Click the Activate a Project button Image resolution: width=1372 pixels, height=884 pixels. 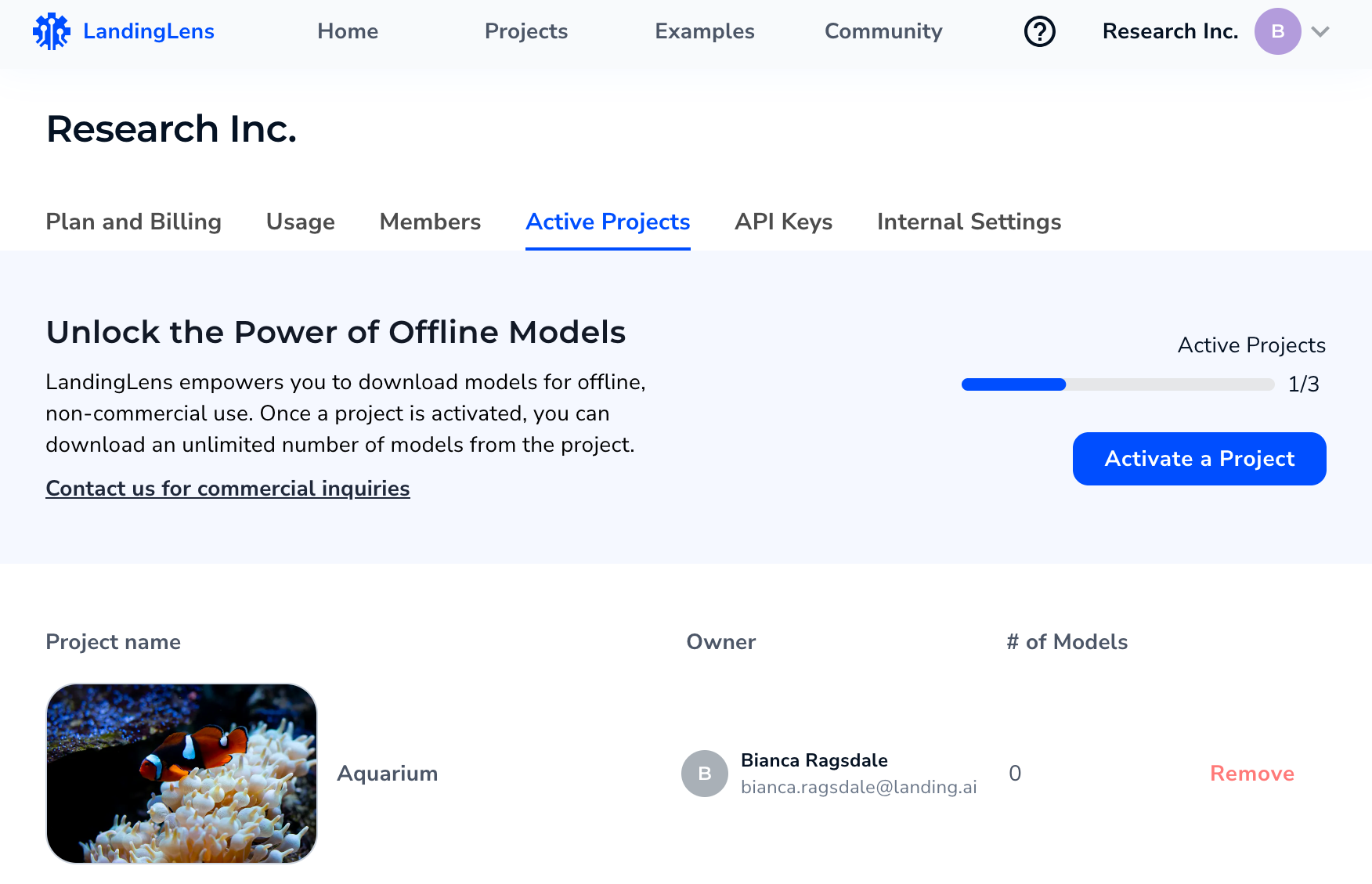1199,459
